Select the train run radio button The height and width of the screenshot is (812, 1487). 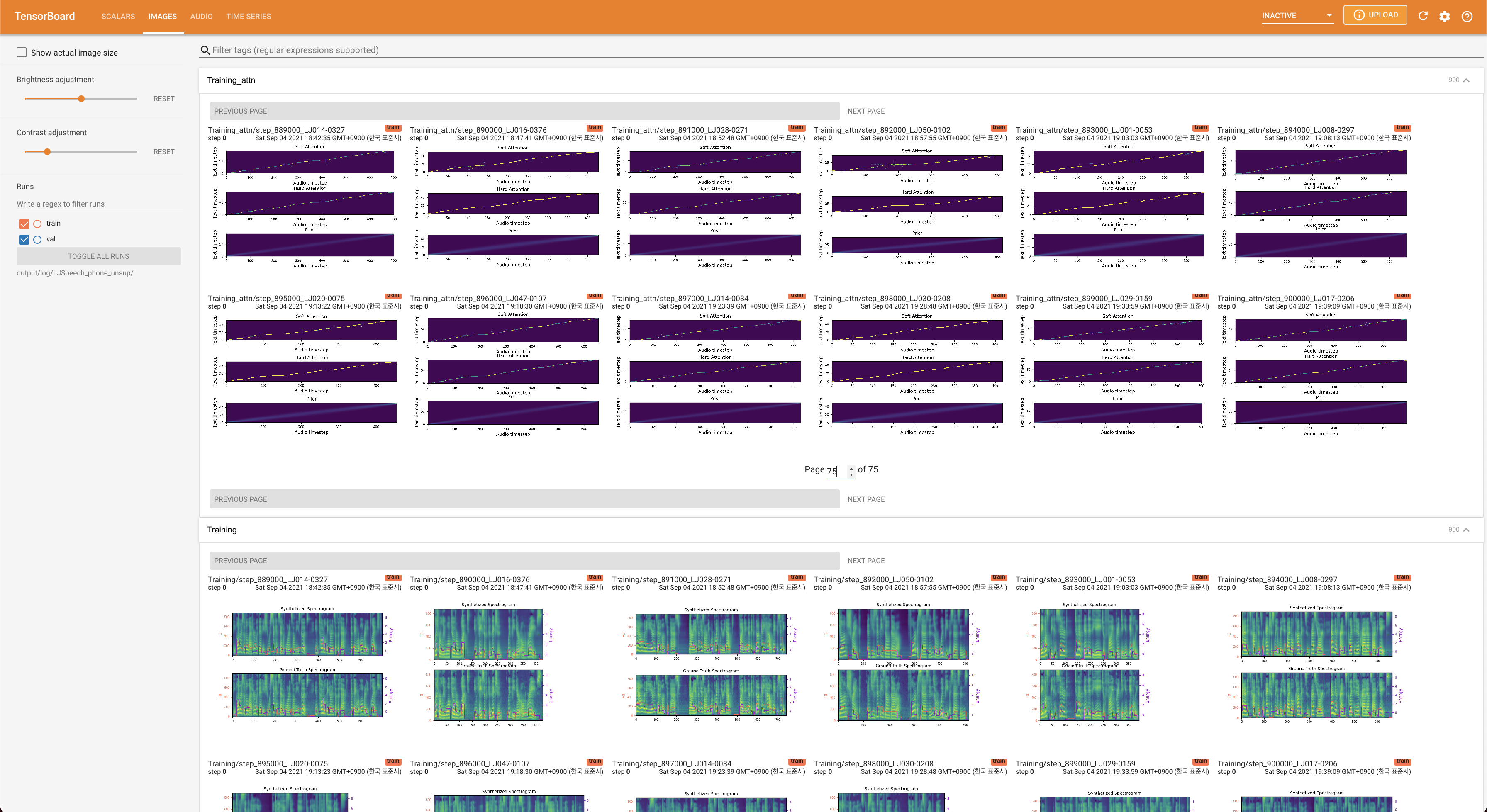click(x=37, y=224)
